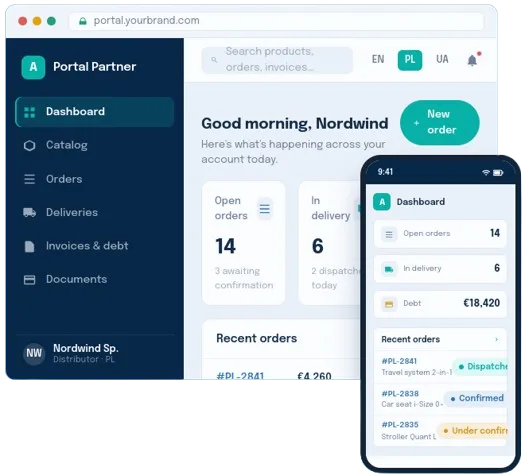
Task: Click the NW account avatar
Action: (34, 353)
